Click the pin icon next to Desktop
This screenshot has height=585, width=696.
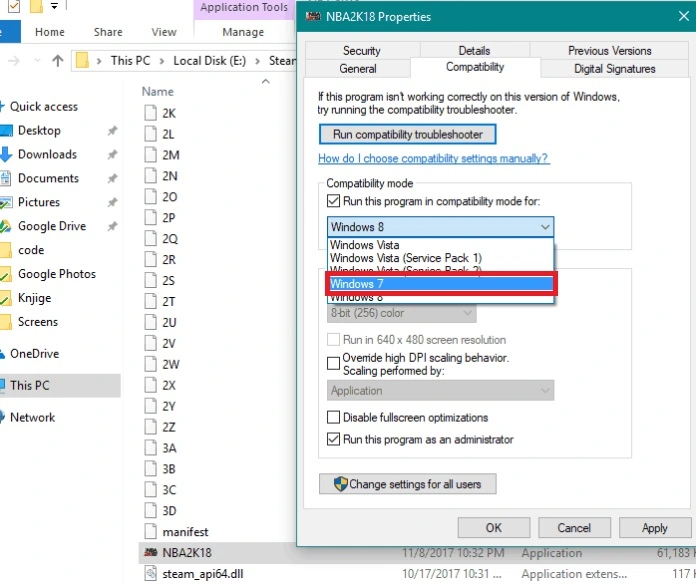(112, 130)
